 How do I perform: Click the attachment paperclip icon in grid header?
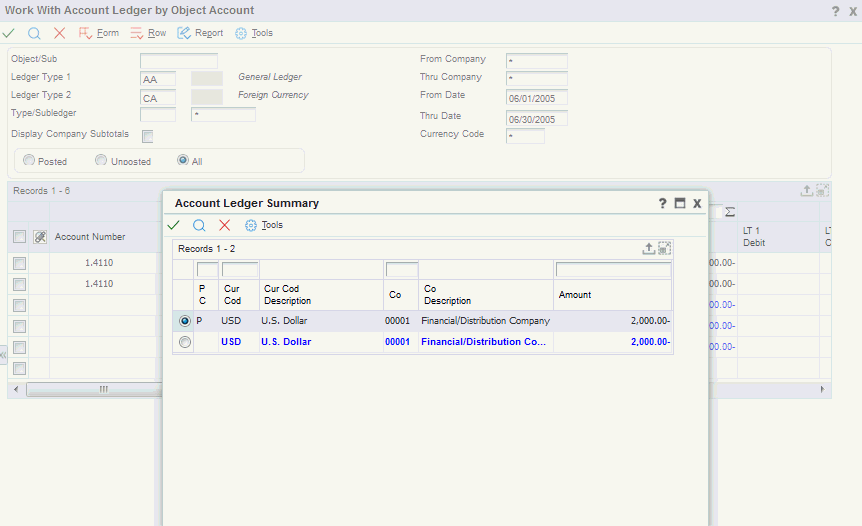tap(40, 237)
